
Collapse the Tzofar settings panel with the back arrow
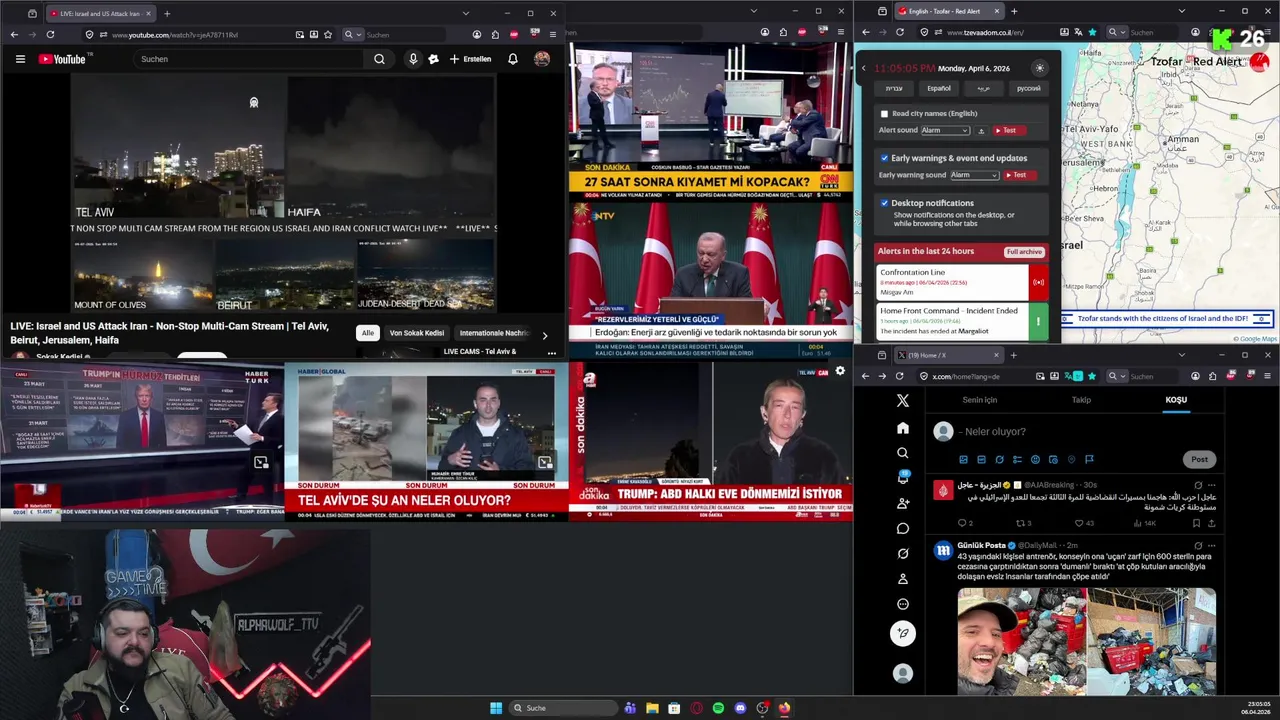tap(864, 68)
